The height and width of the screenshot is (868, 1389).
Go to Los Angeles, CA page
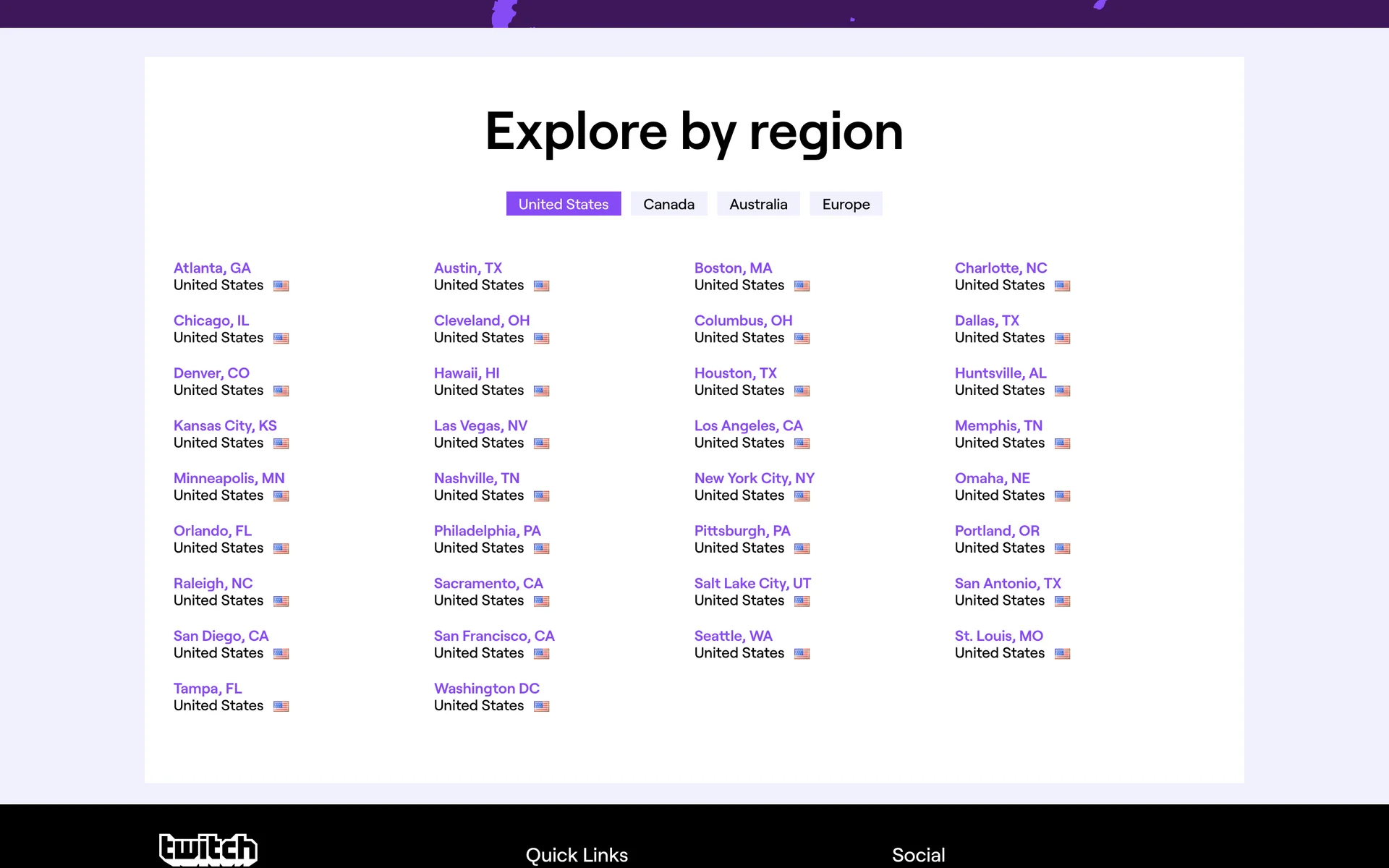(748, 426)
